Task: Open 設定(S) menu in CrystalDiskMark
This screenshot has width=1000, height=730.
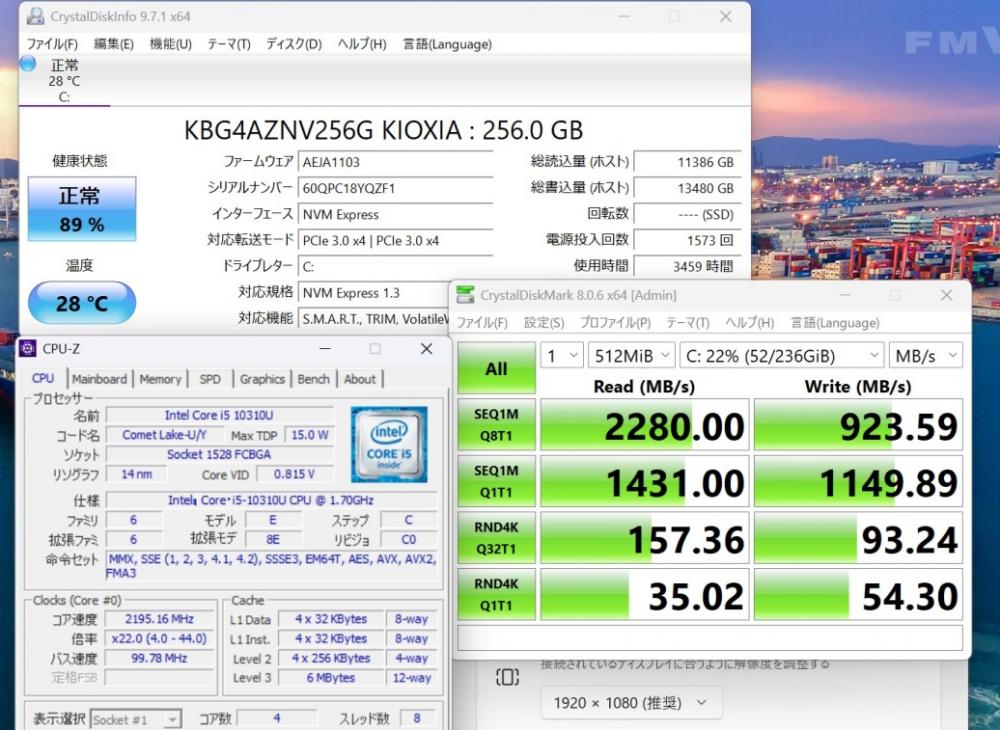Action: [x=544, y=323]
